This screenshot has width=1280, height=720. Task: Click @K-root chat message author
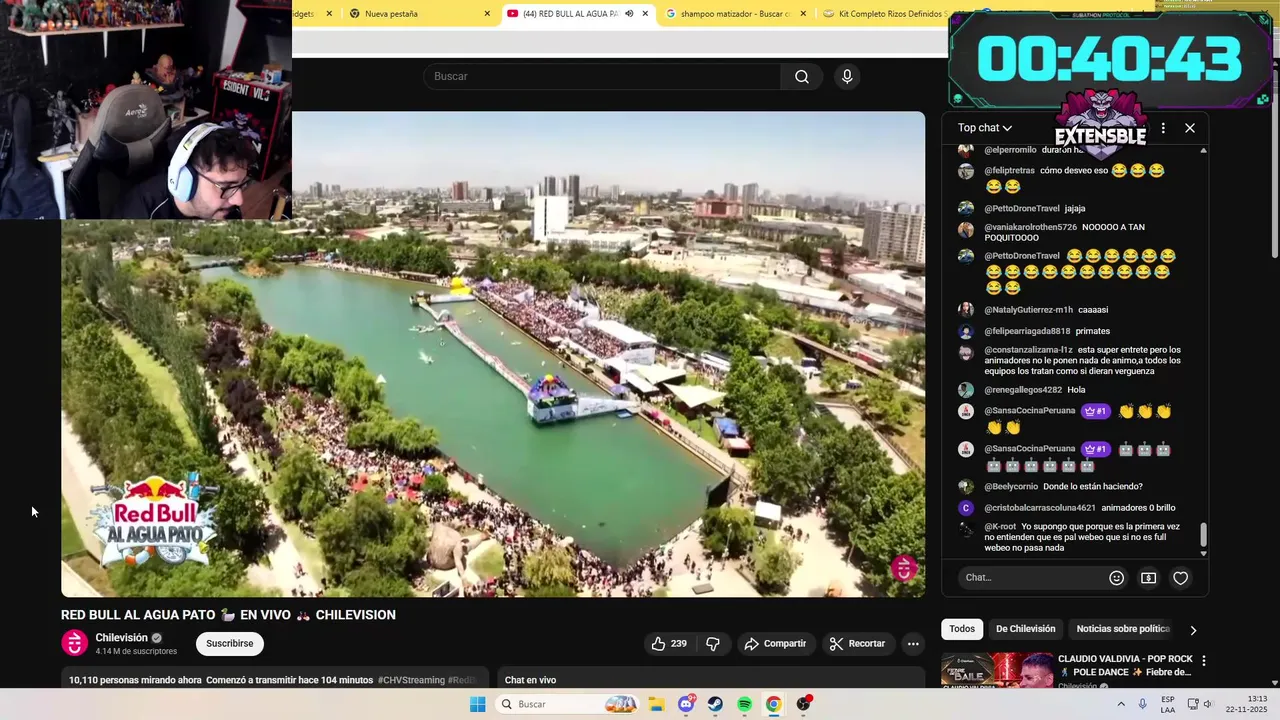(x=1000, y=526)
